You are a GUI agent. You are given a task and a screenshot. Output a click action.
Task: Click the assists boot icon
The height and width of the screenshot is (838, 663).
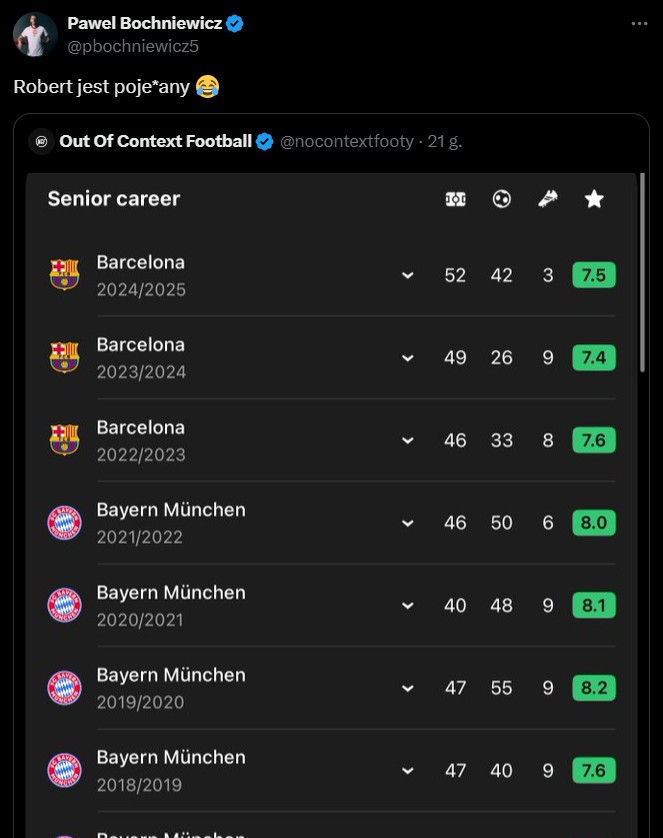click(x=548, y=199)
